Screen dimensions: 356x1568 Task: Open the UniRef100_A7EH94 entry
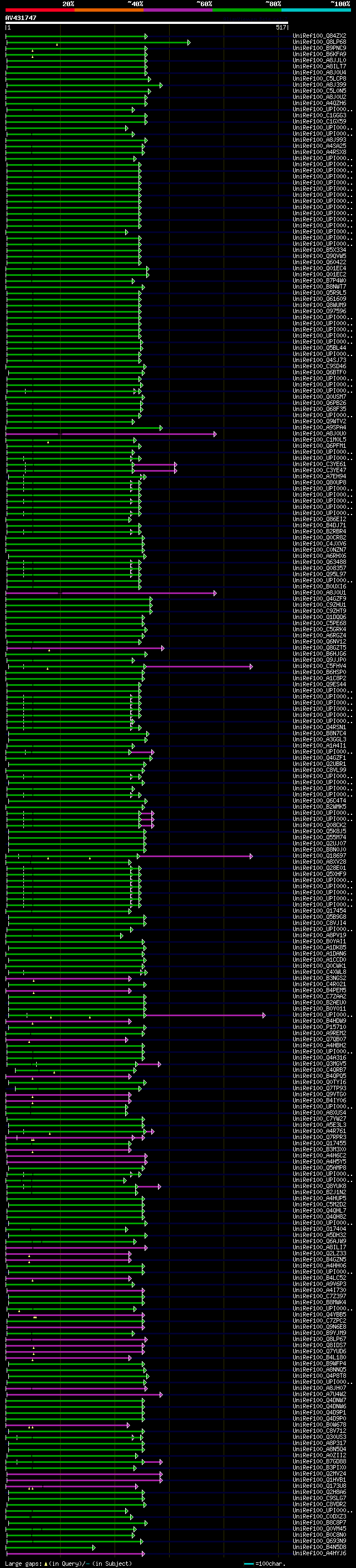(319, 477)
